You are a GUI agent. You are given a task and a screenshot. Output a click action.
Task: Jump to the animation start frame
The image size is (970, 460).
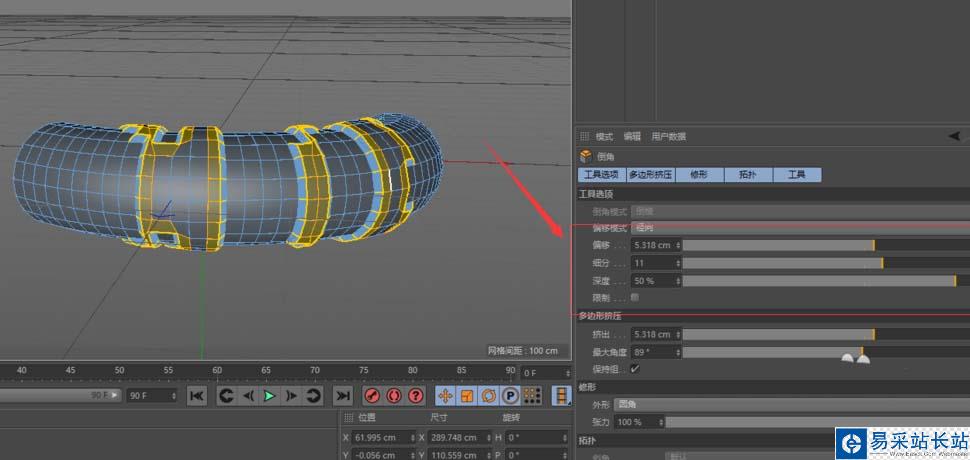[x=197, y=395]
